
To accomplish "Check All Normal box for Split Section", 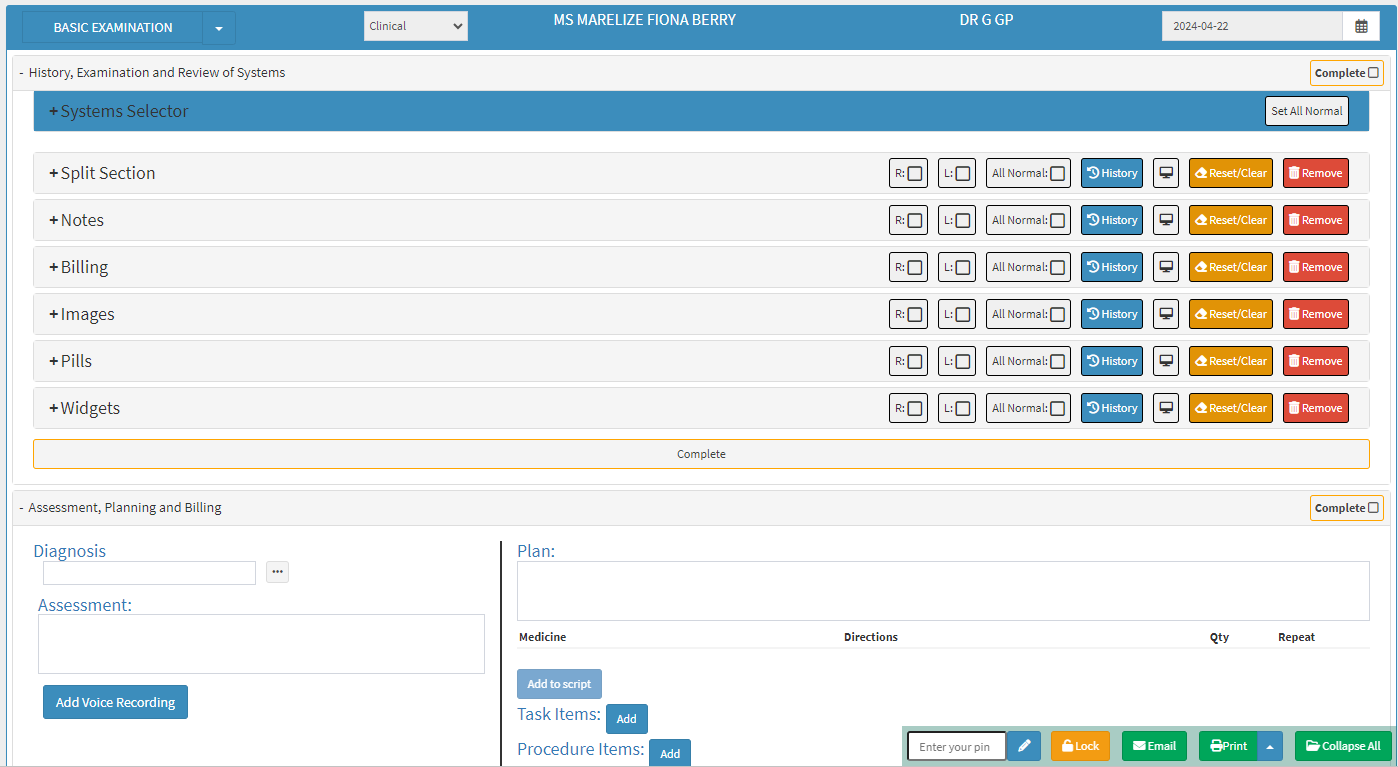I will [1057, 174].
